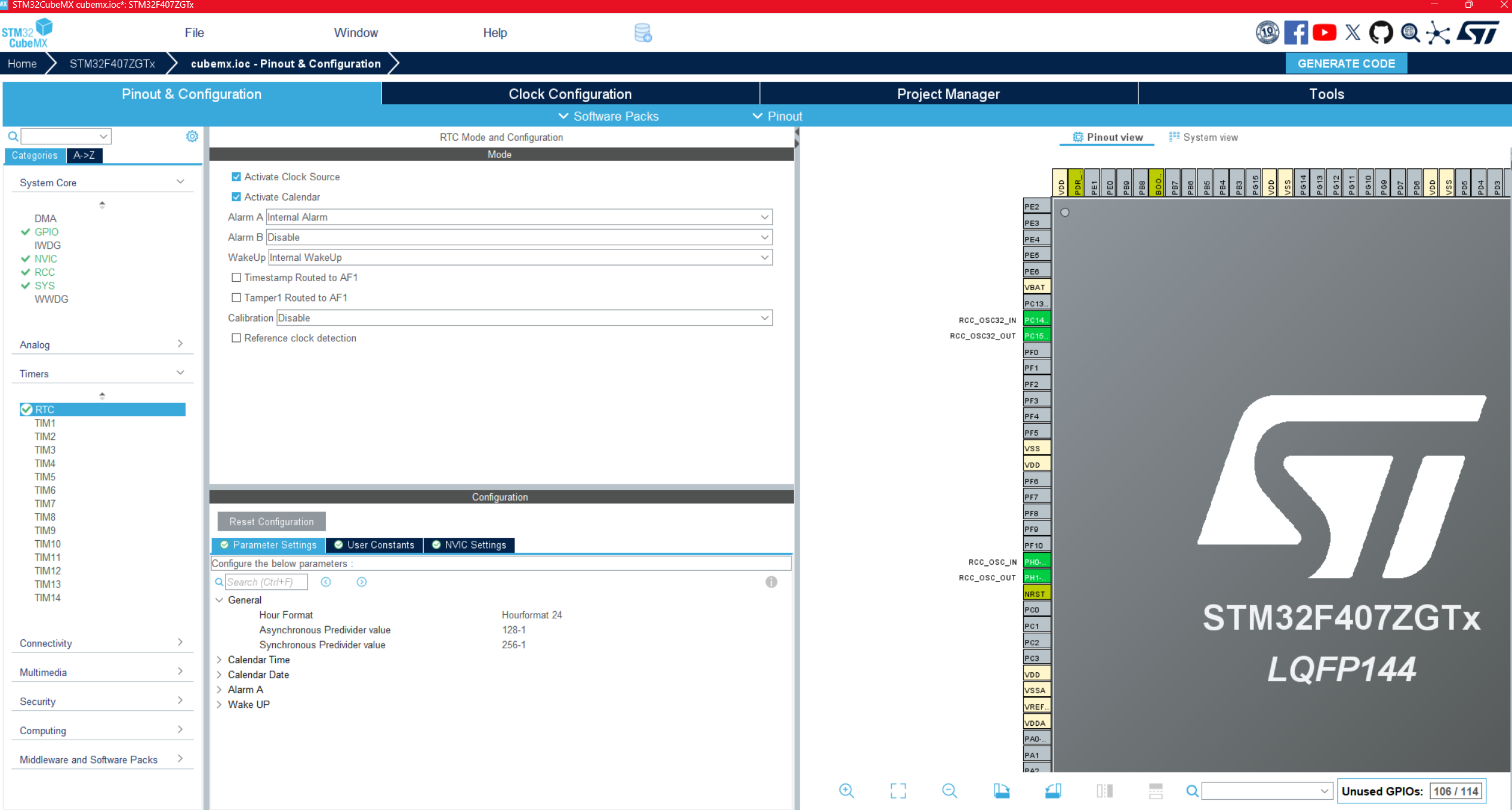The height and width of the screenshot is (810, 1512).
Task: Uncheck Activate Calendar checkbox
Action: pos(236,197)
